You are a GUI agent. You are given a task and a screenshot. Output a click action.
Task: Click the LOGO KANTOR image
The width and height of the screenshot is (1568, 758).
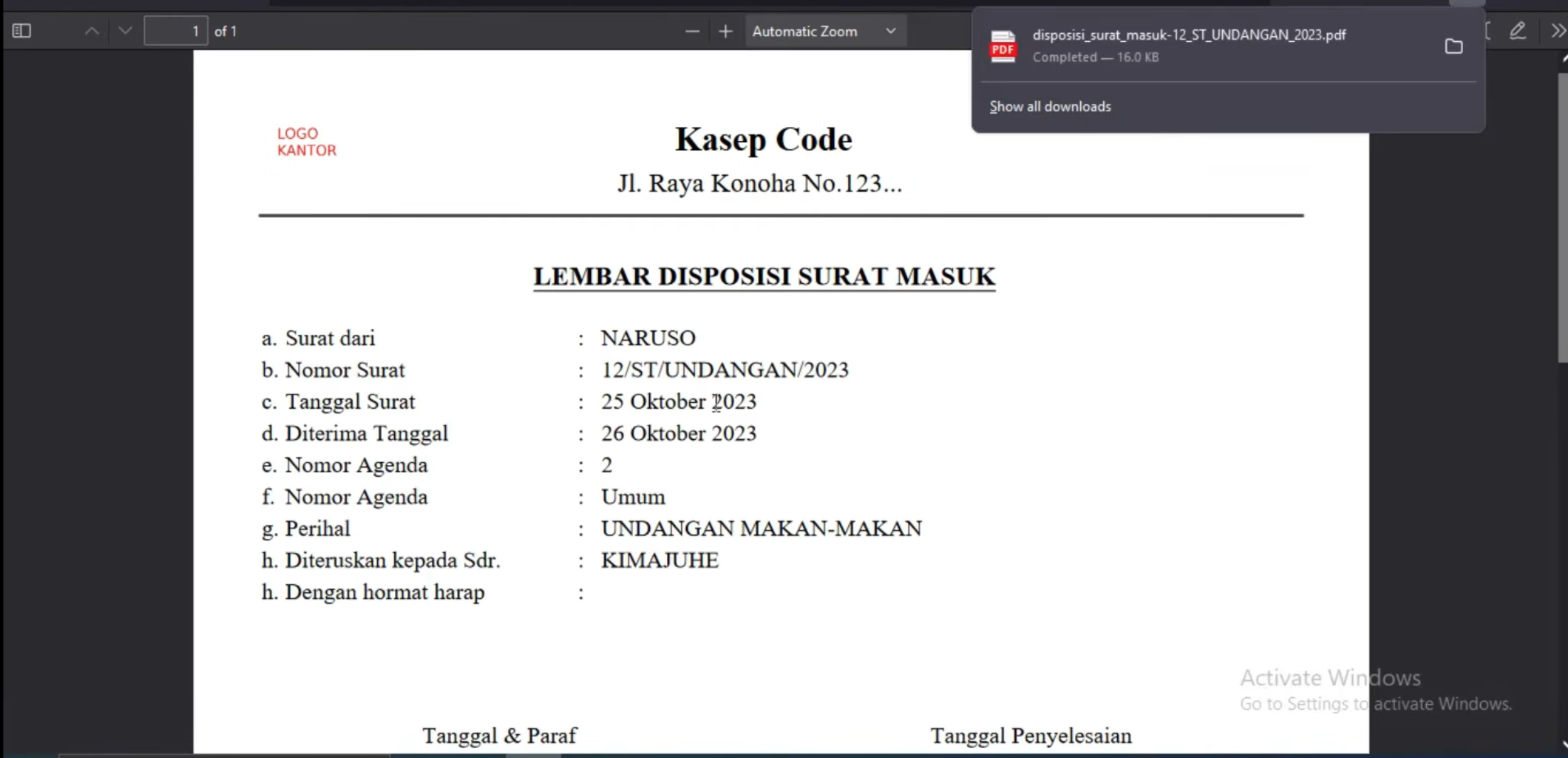[306, 142]
